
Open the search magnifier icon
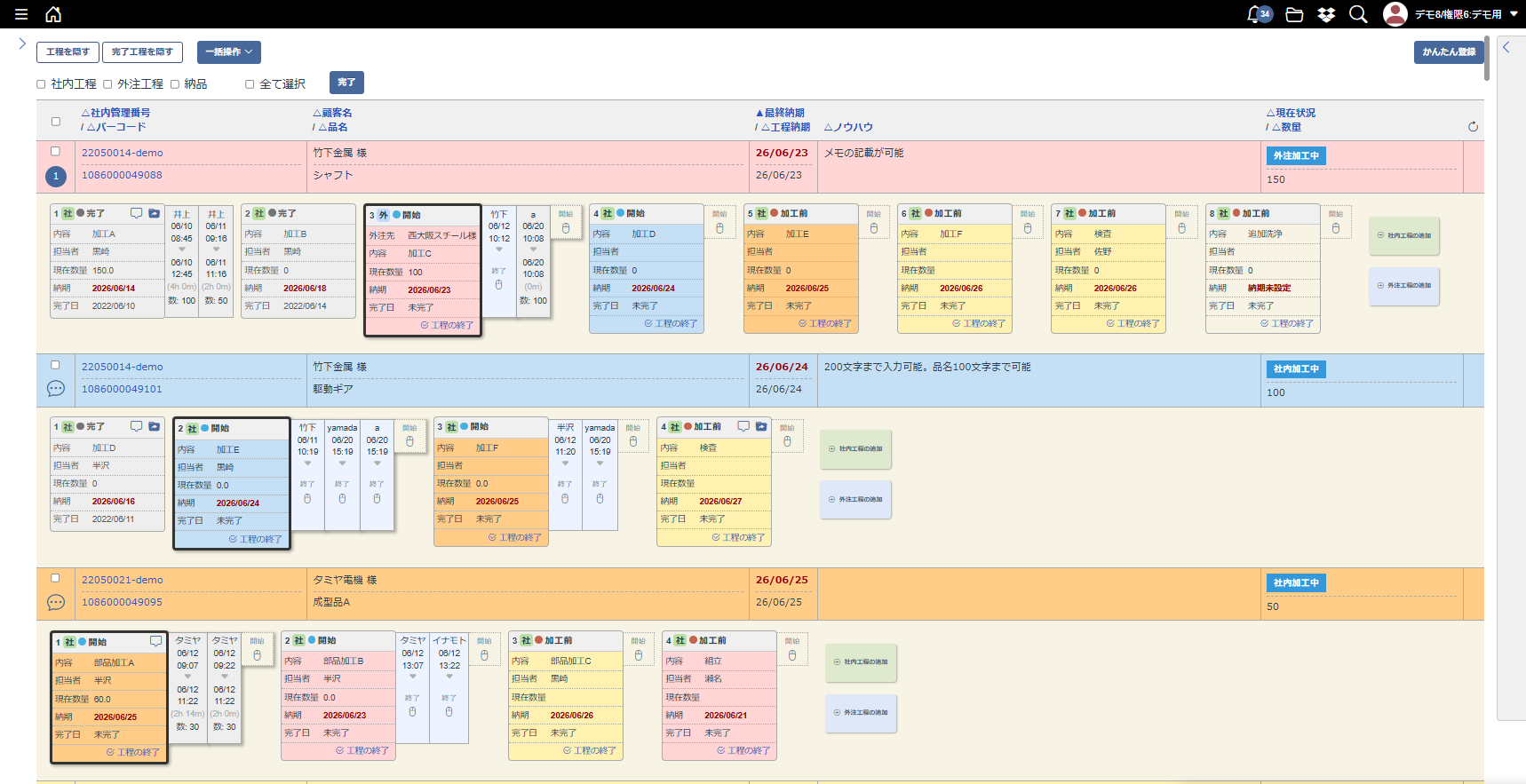click(x=1358, y=14)
